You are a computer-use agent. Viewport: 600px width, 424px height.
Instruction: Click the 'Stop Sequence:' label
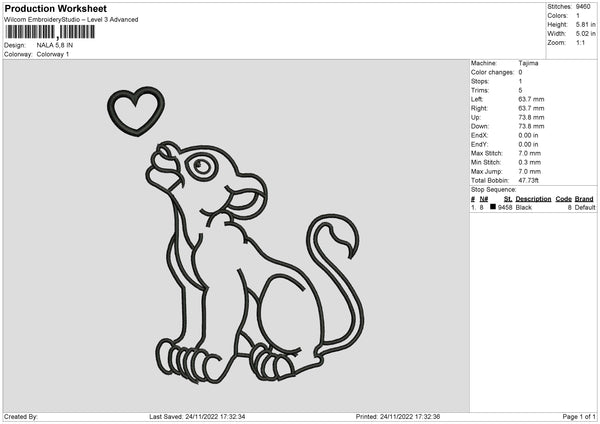[494, 190]
